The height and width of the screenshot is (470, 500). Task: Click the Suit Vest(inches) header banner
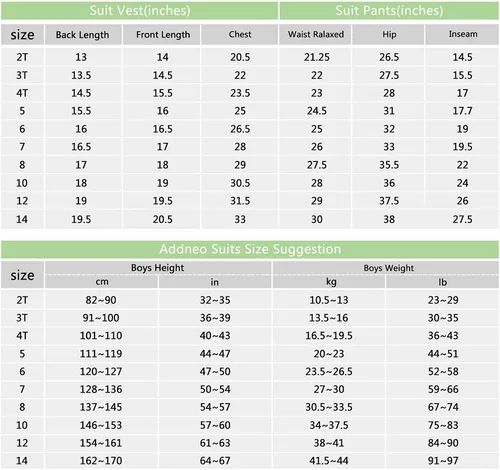pyautogui.click(x=139, y=11)
